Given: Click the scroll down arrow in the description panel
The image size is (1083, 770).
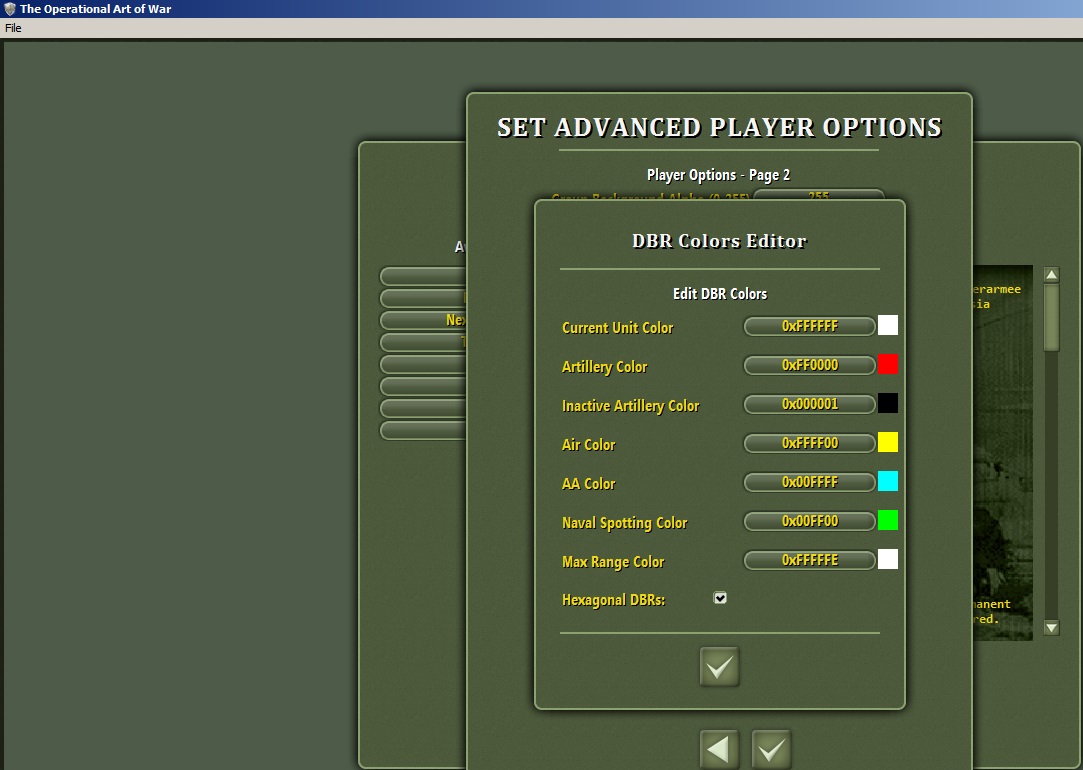Looking at the screenshot, I should (x=1051, y=628).
